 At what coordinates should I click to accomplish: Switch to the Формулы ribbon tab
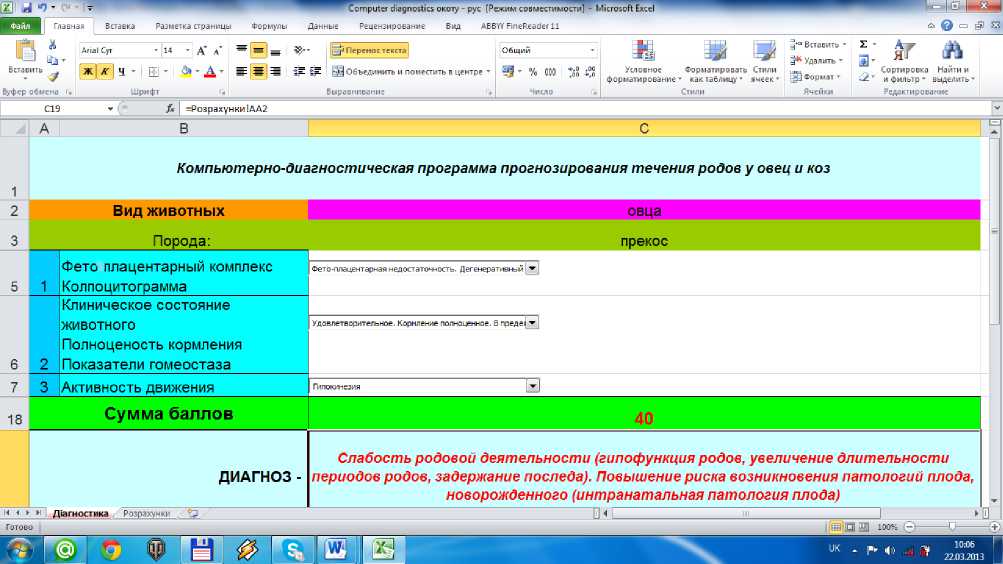(x=269, y=26)
